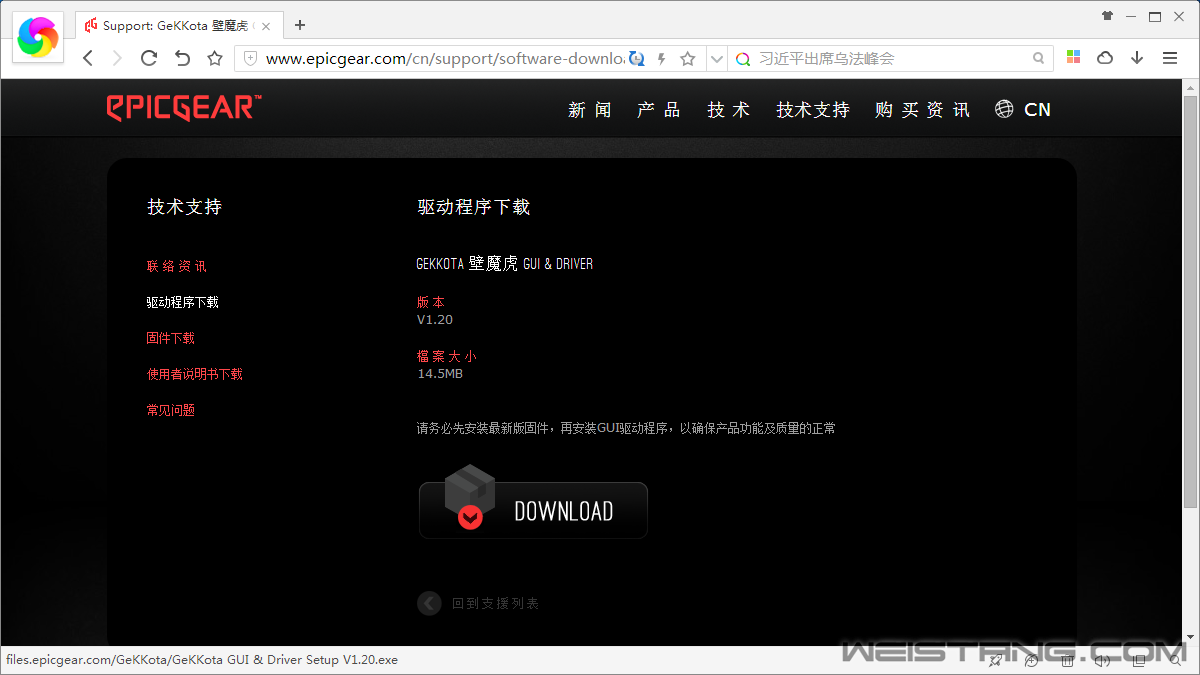Open the hamburger main menu
Viewport: 1200px width, 675px height.
click(x=1170, y=58)
